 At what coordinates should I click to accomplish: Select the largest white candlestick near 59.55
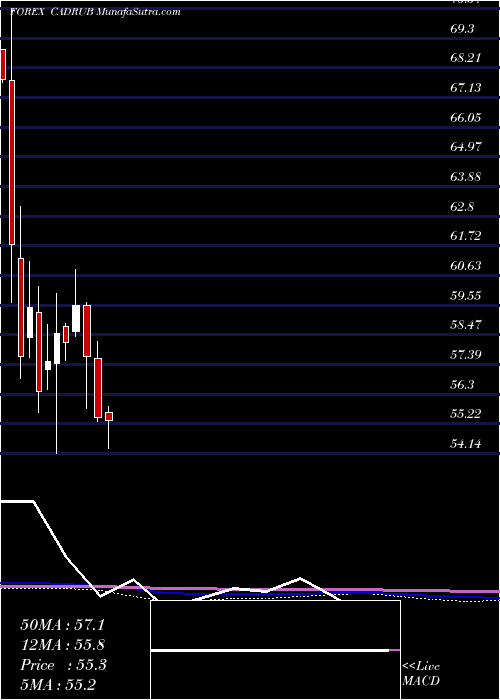(x=76, y=318)
